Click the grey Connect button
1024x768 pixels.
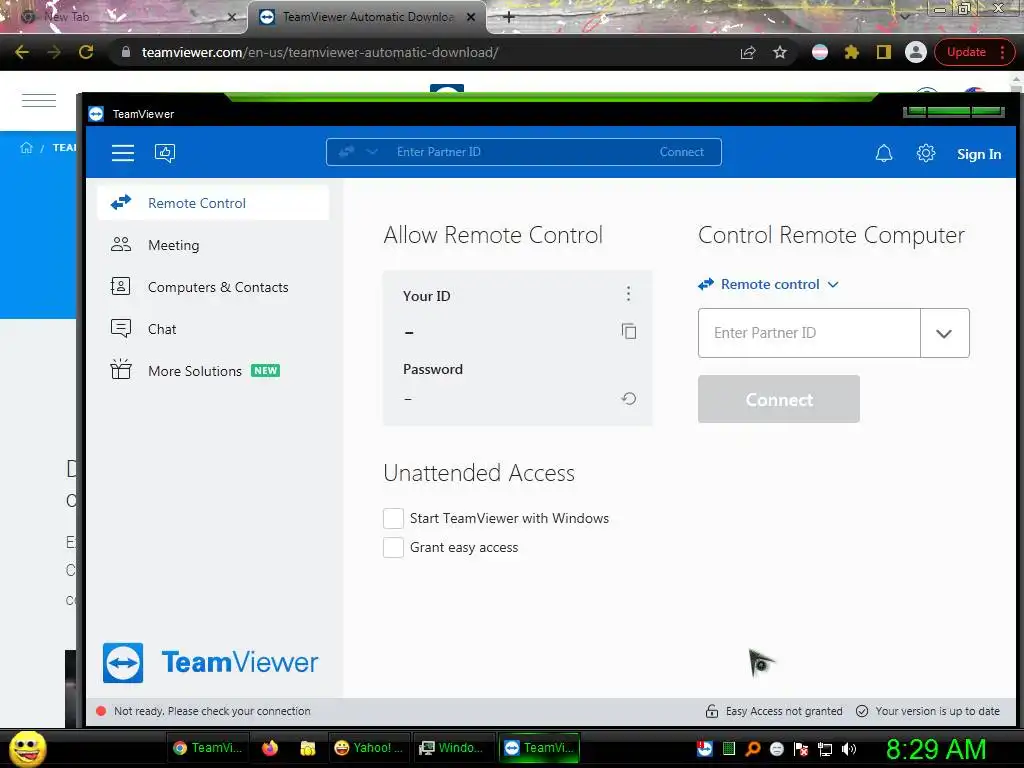[x=778, y=399]
